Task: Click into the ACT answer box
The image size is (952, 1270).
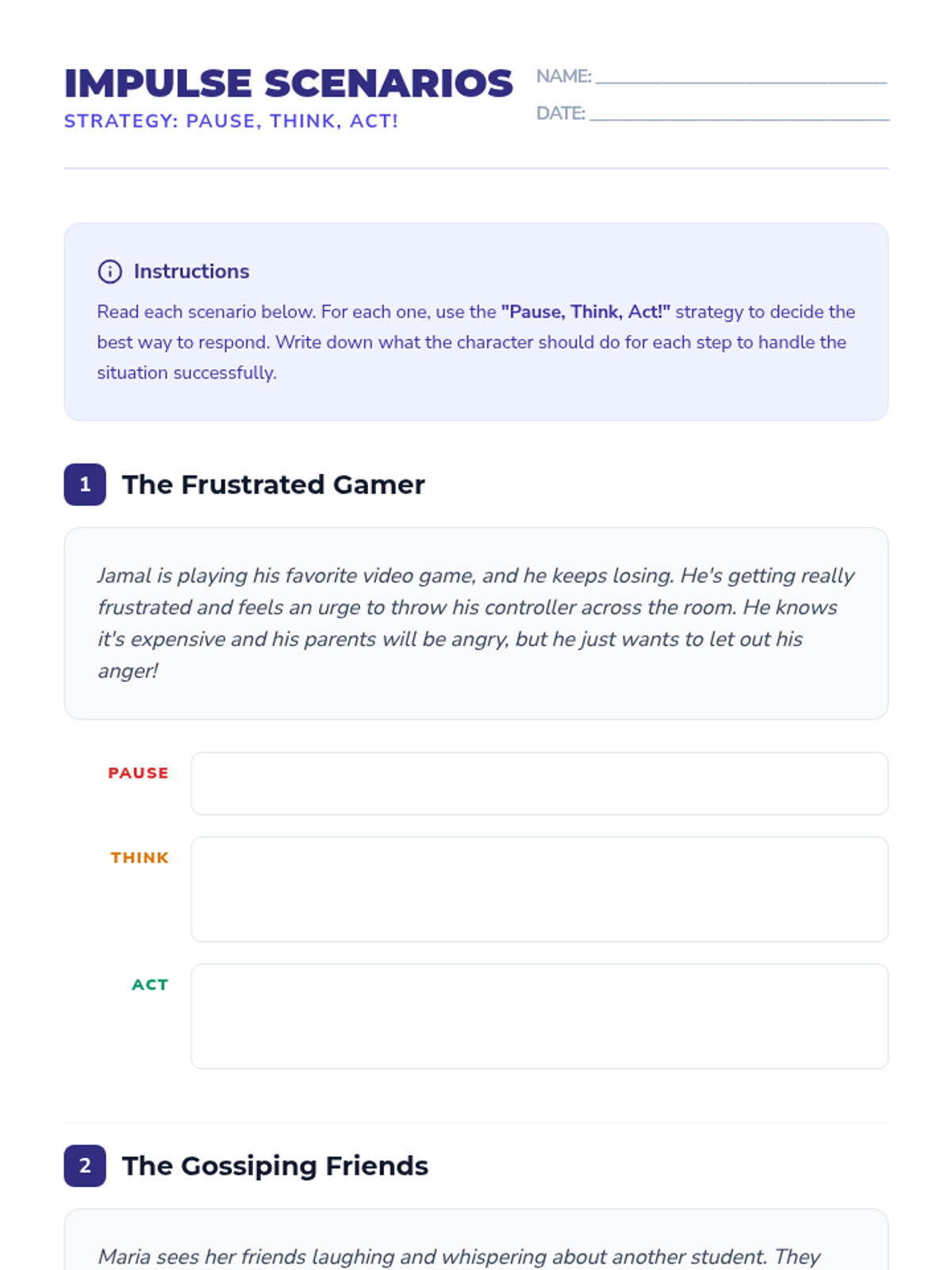Action: [539, 1016]
